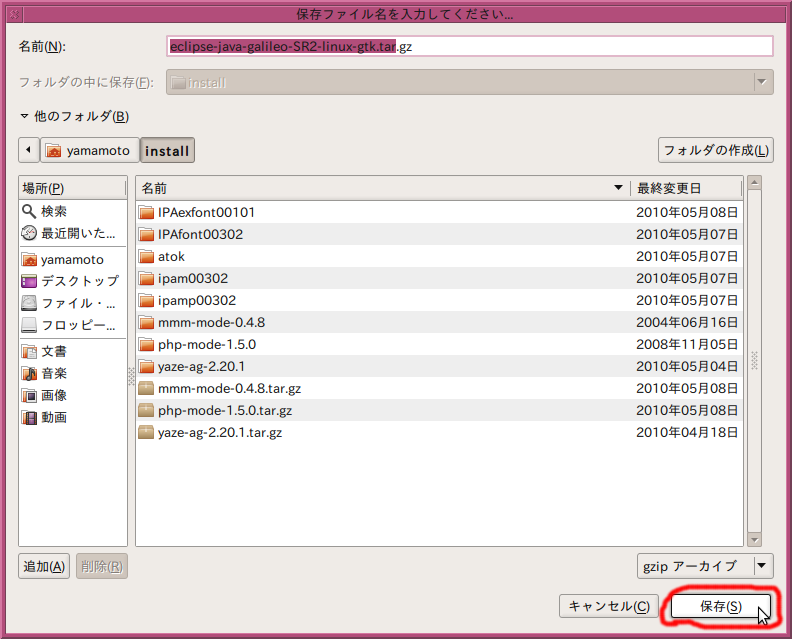
Task: Click the php-mode-1.5.0 folder icon
Action: [146, 345]
